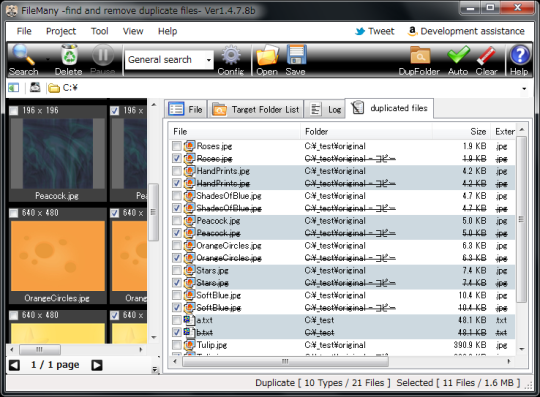Click the file icon of the unstruck Stars.jpg
Image resolution: width=540 pixels, height=397 pixels.
[189, 270]
